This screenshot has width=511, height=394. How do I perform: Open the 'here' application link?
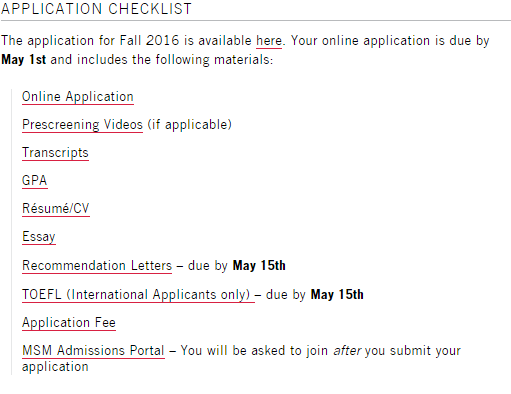269,41
